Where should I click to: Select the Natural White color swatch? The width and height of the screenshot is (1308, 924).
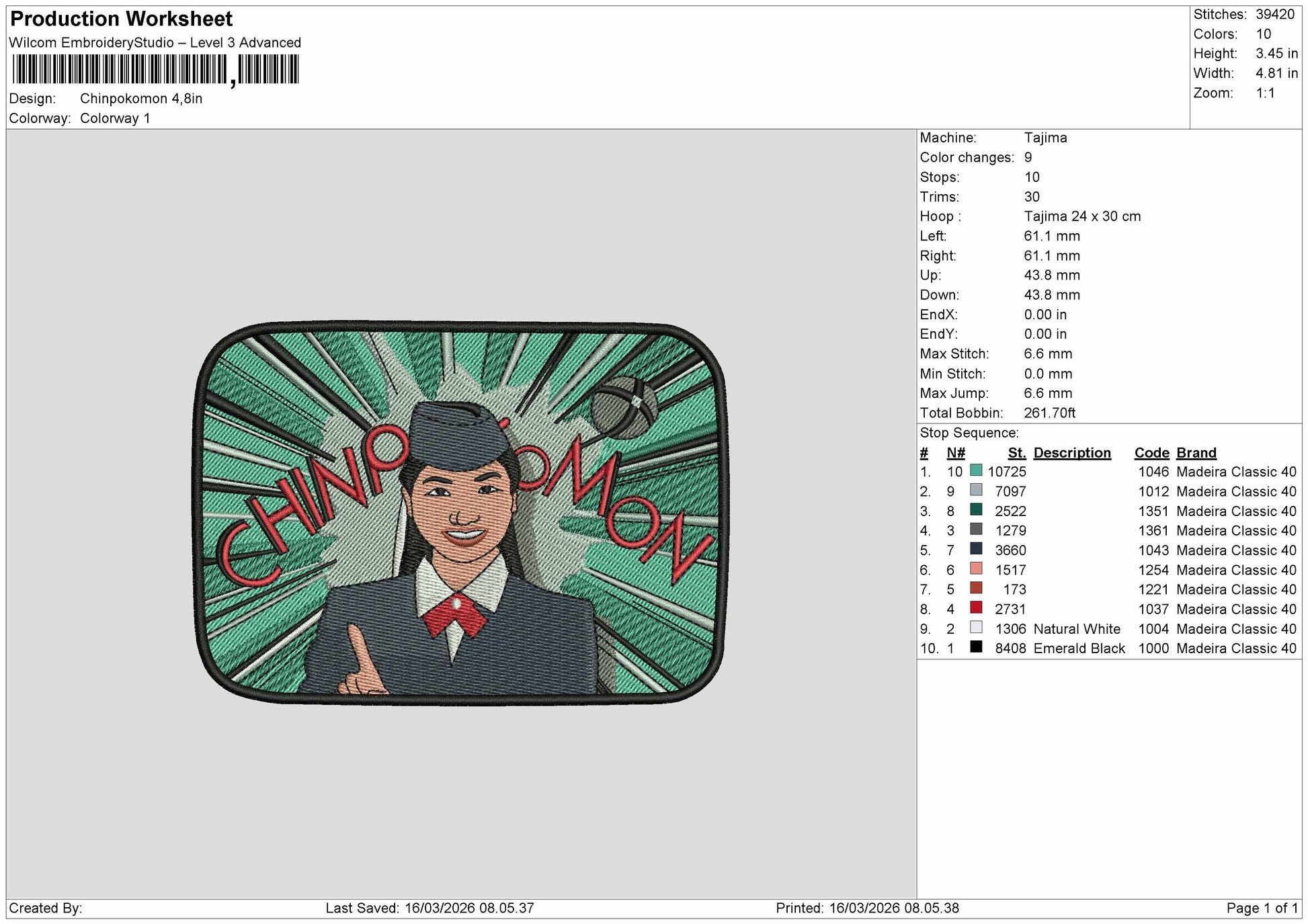click(x=976, y=628)
